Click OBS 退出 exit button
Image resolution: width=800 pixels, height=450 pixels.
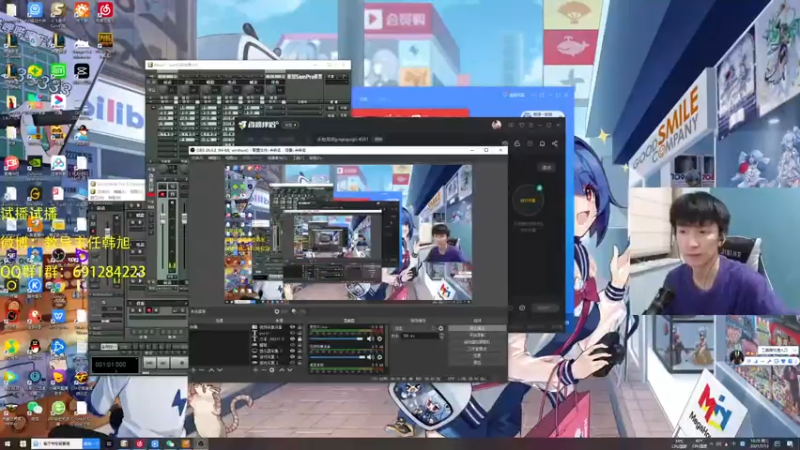tap(477, 362)
